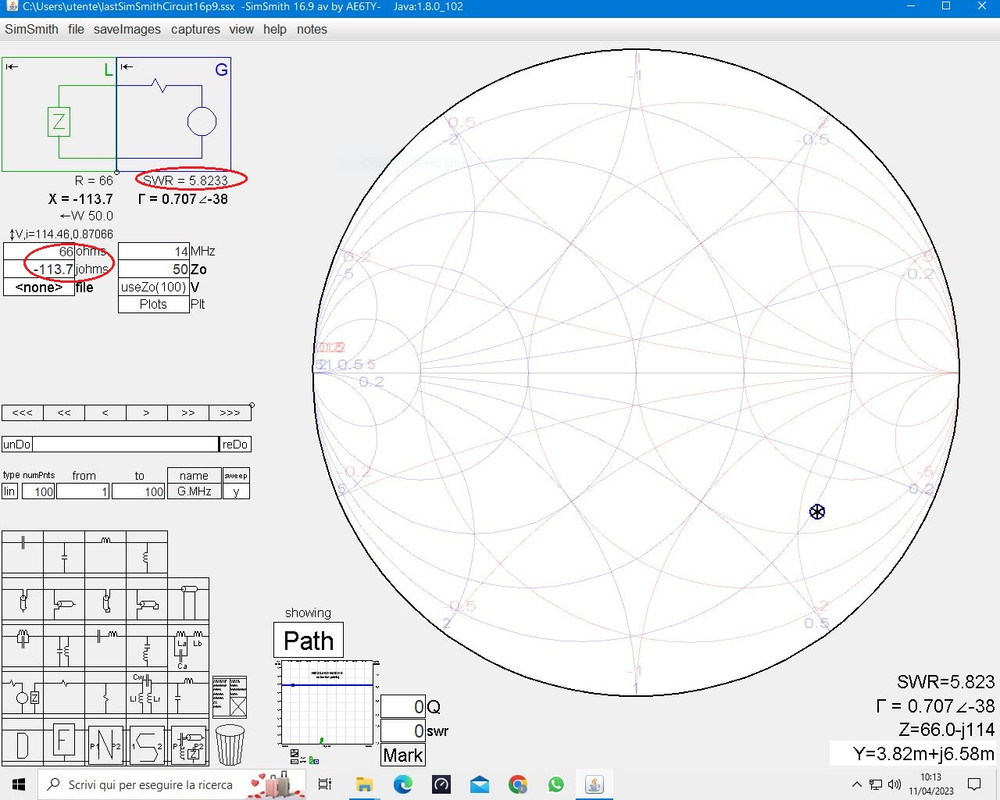
Task: Open the SimSmith menu
Action: pyautogui.click(x=31, y=29)
